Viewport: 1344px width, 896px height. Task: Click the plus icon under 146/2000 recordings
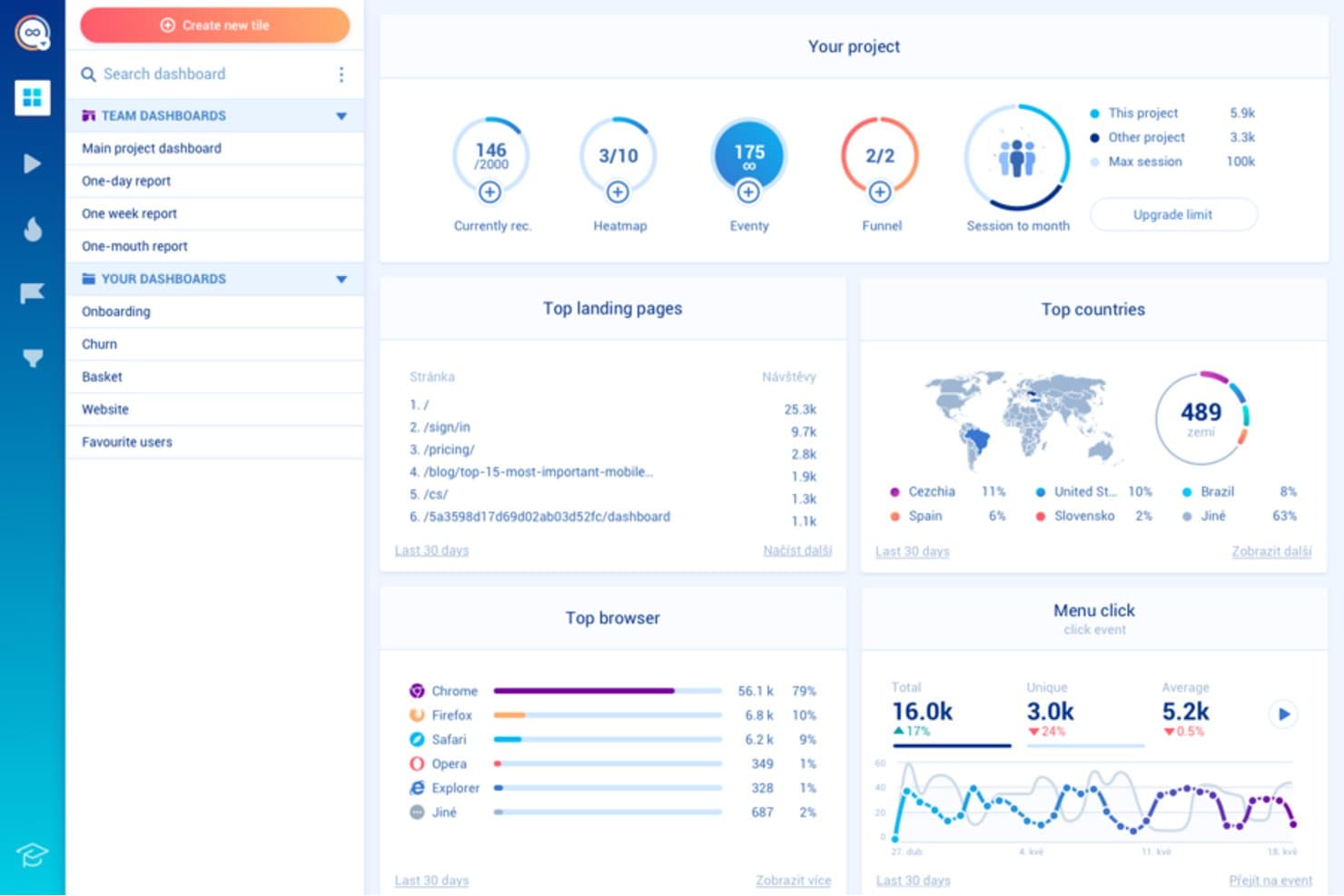click(490, 192)
